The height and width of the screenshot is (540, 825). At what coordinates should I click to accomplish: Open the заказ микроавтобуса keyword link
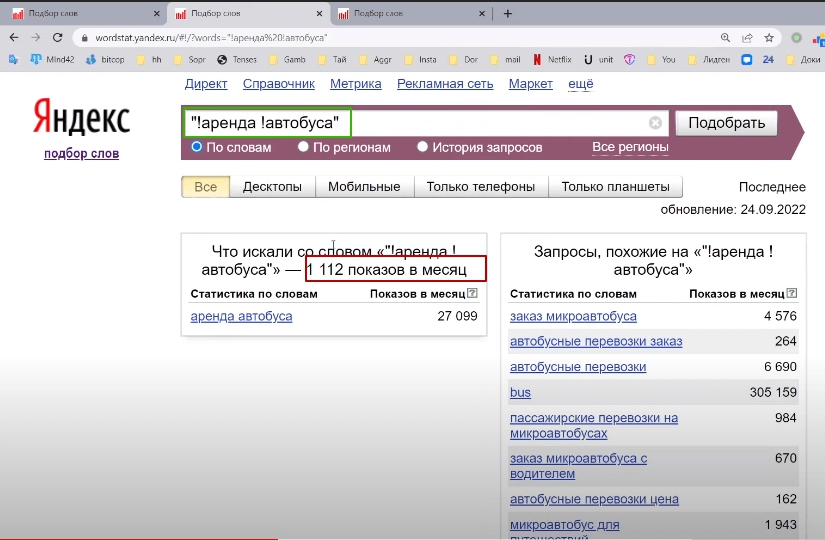(x=573, y=316)
